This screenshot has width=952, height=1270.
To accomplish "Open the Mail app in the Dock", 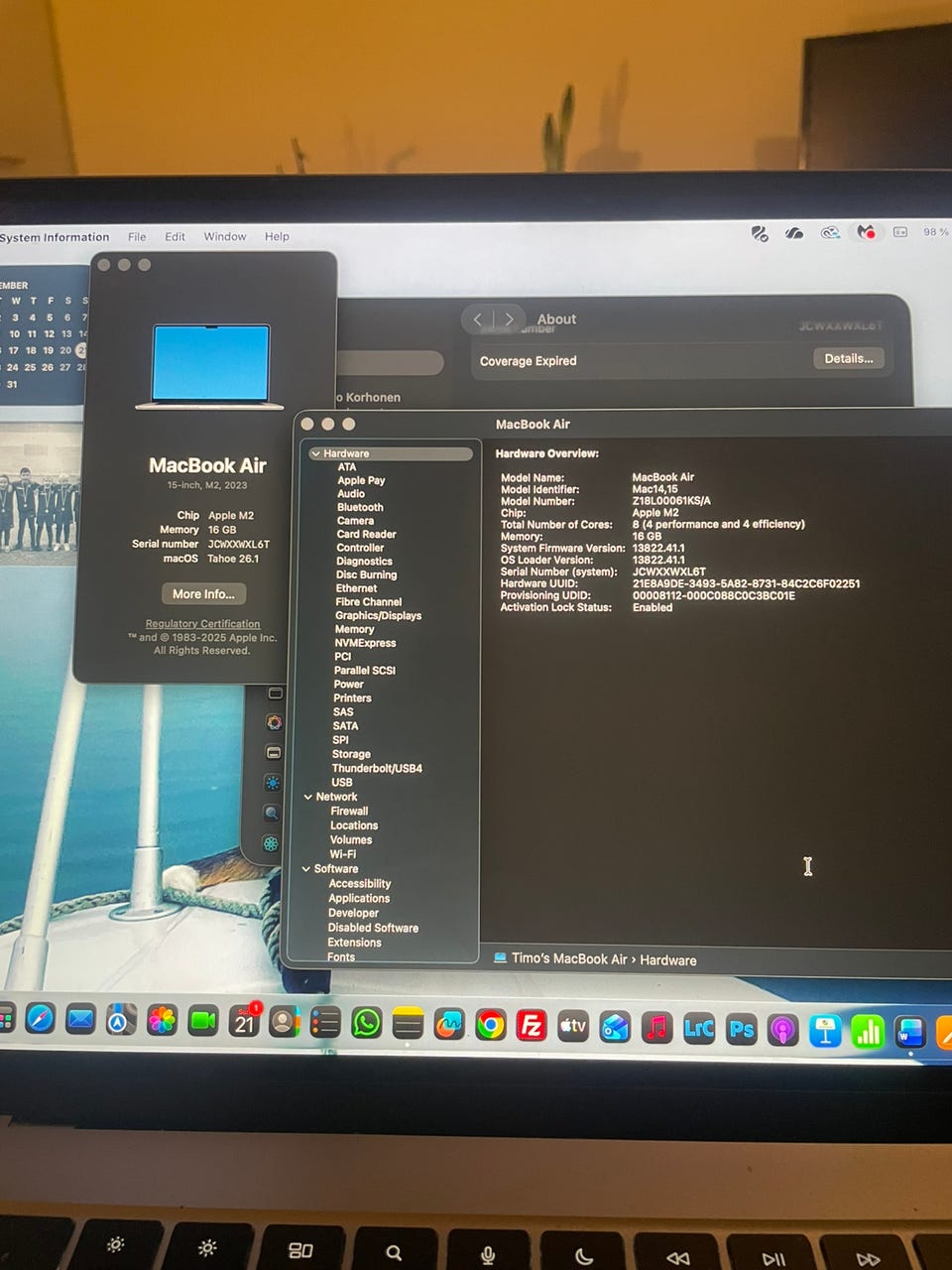I will coord(80,1020).
